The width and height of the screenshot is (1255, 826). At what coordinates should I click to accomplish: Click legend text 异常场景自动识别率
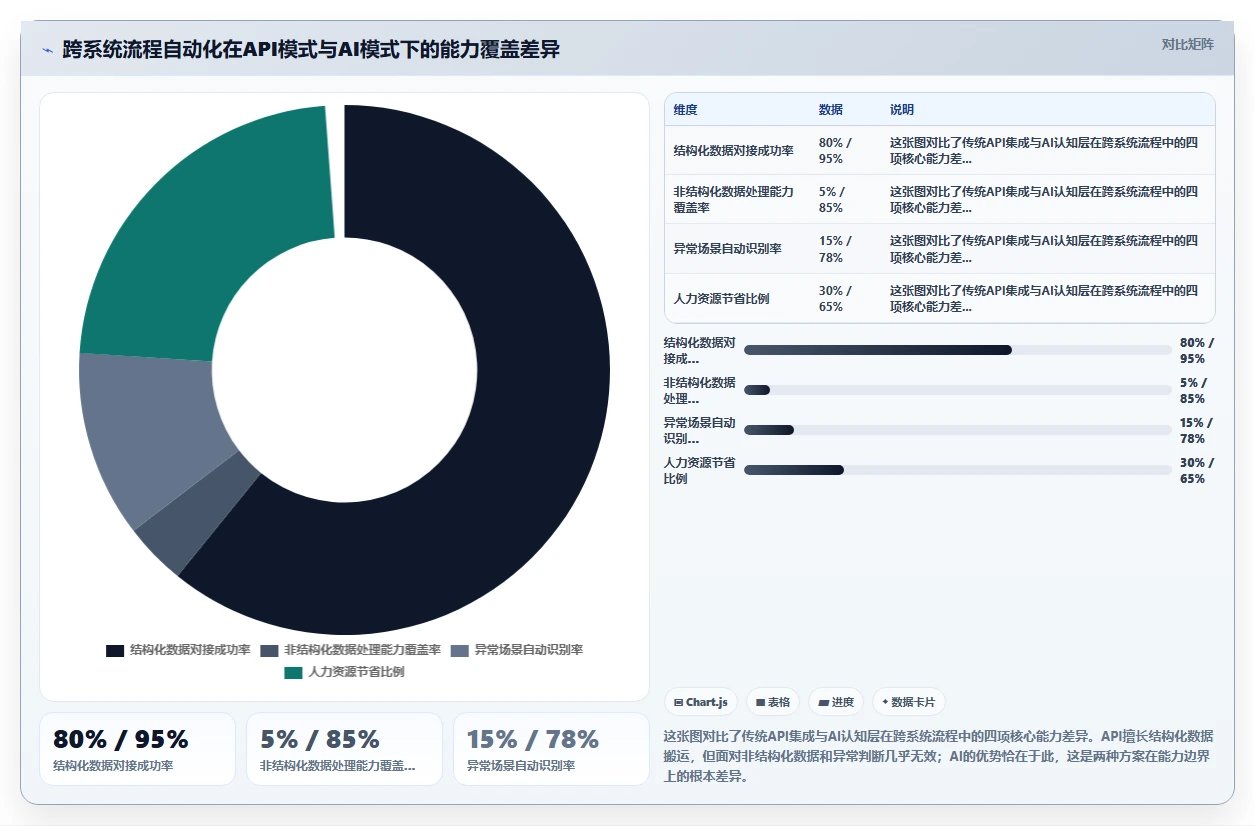click(x=528, y=650)
